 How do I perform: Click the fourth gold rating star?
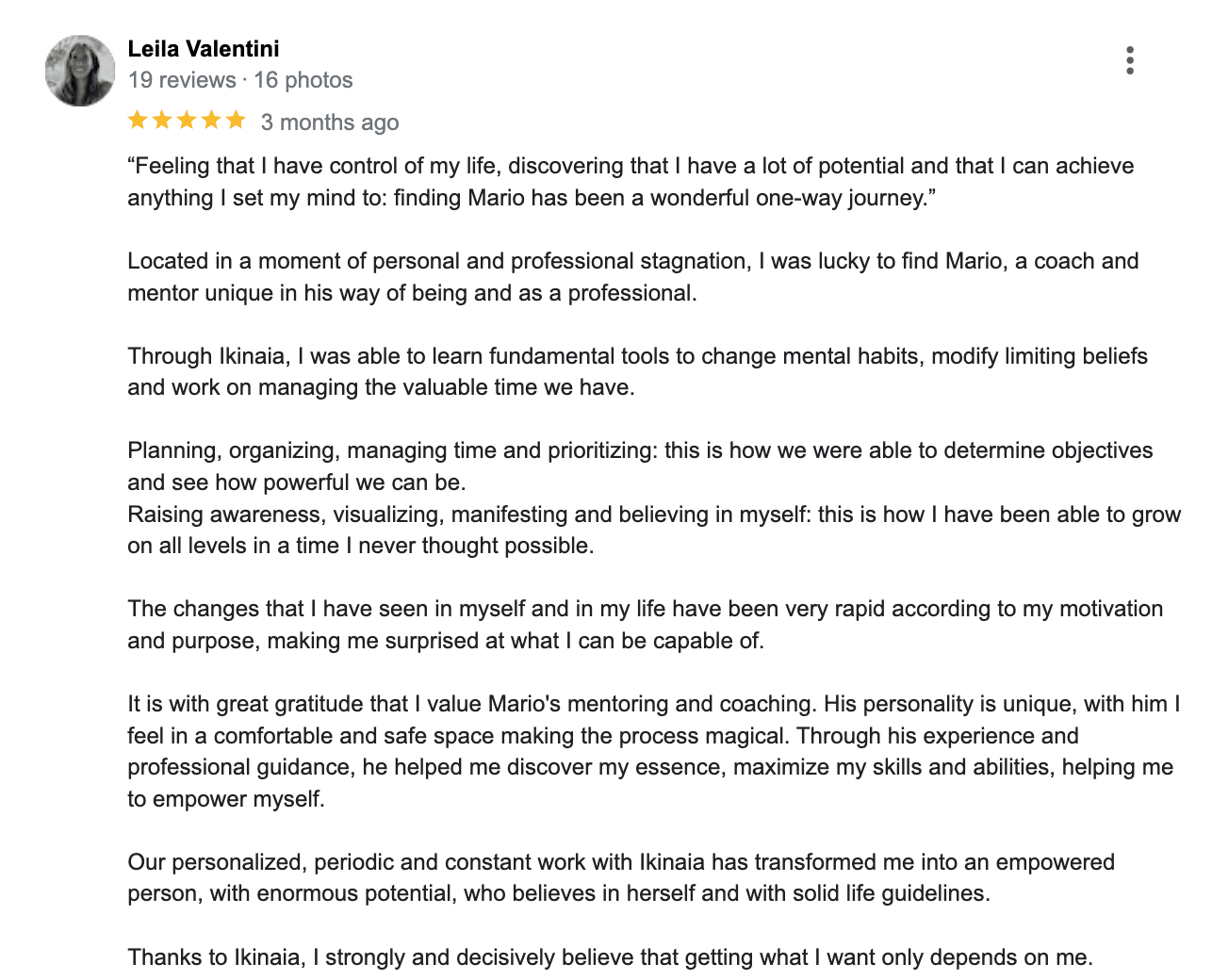[x=211, y=120]
